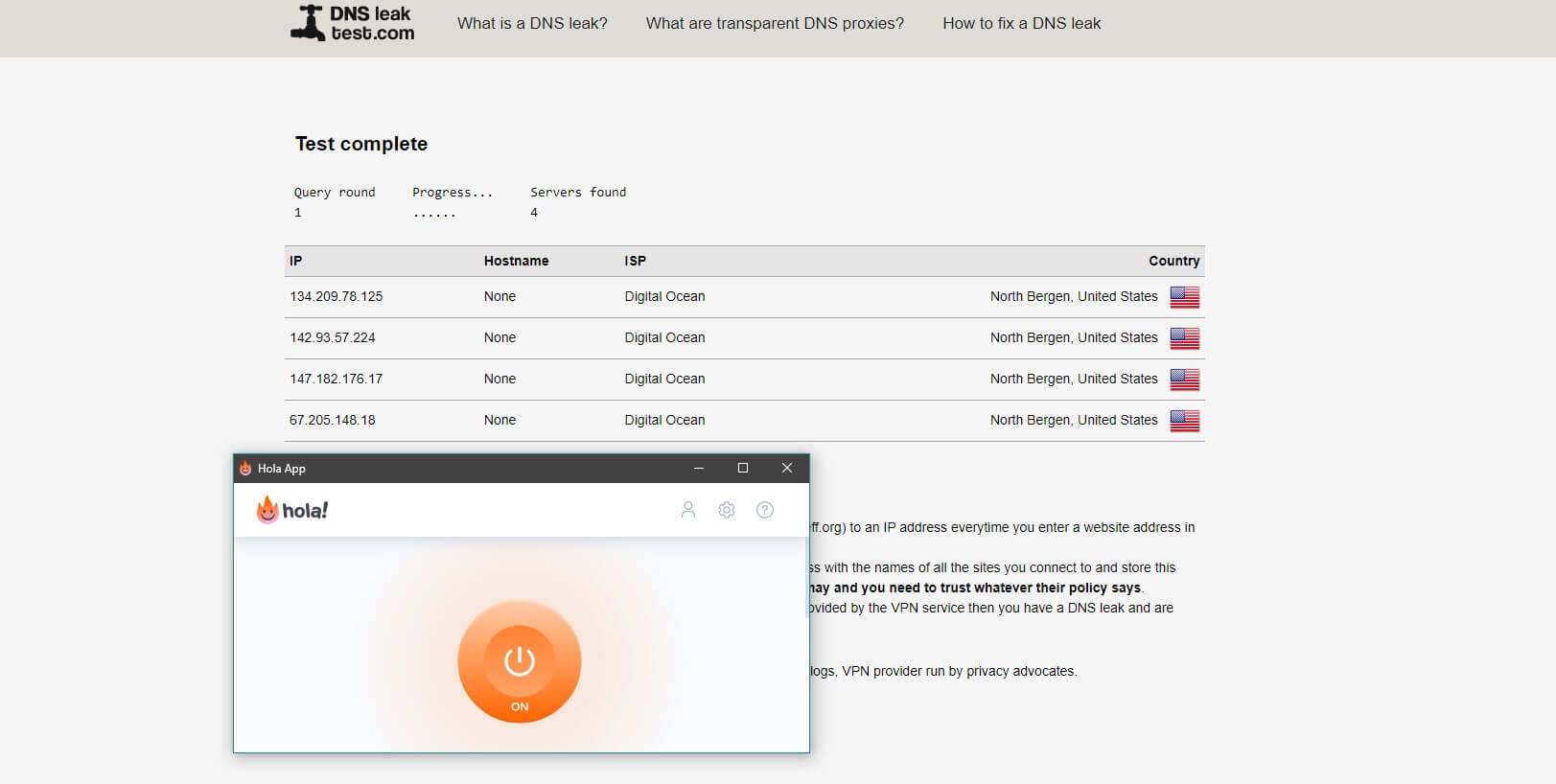Open Hola settings gear icon
The width and height of the screenshot is (1556, 784).
(727, 510)
